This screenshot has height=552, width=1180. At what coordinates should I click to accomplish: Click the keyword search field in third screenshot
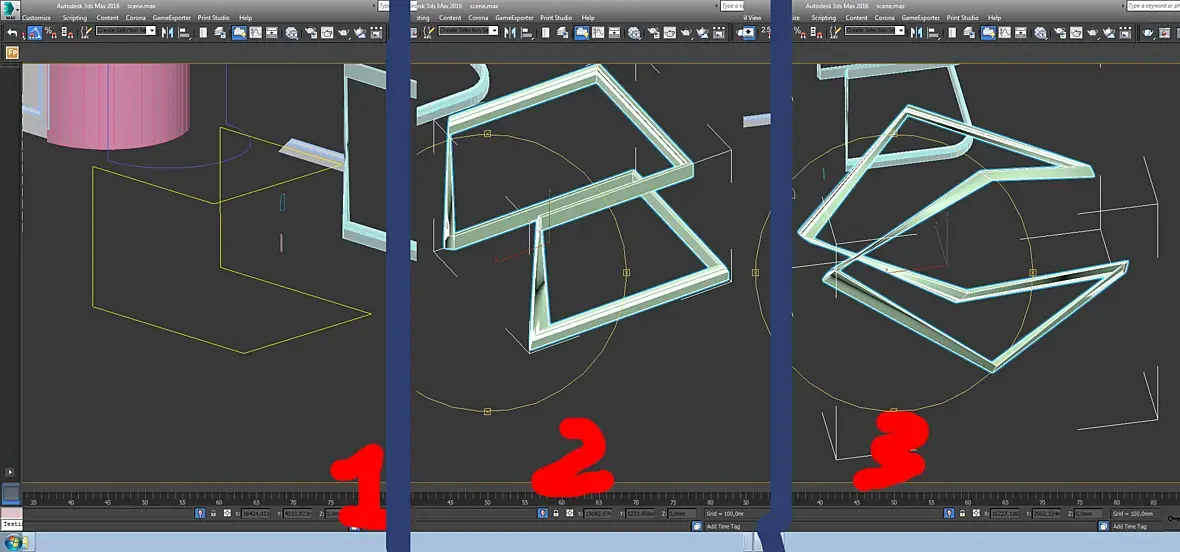coord(1153,5)
